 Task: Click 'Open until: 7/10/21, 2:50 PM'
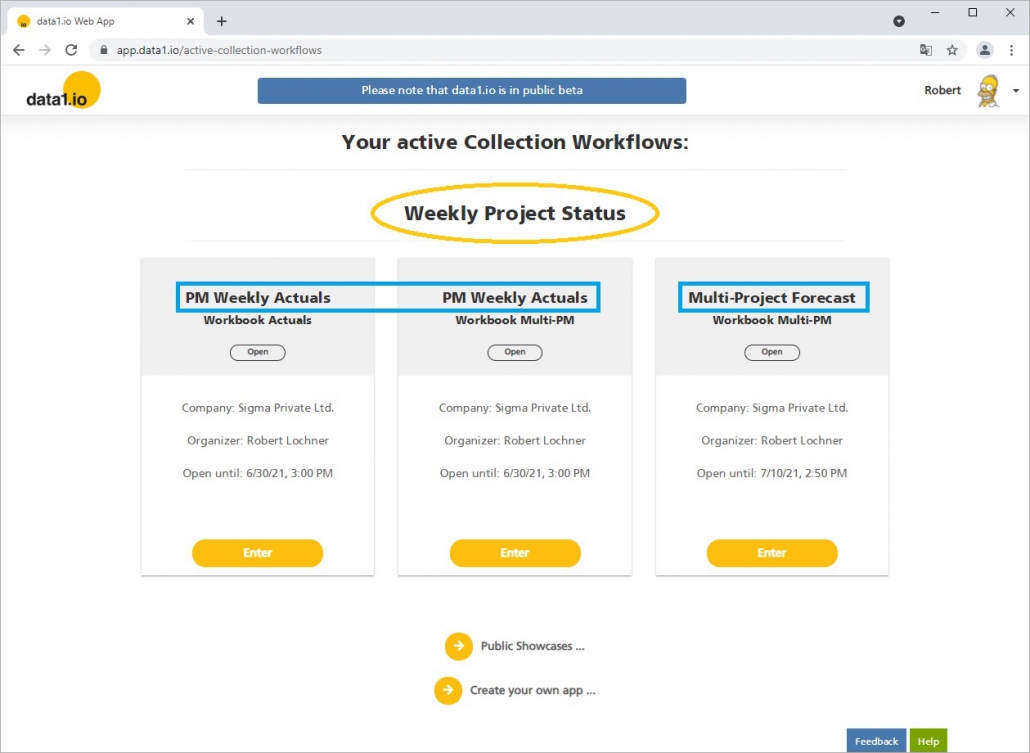click(772, 473)
